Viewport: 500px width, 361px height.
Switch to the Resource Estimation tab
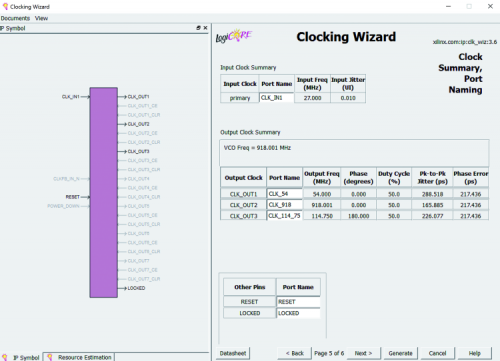[x=79, y=357]
